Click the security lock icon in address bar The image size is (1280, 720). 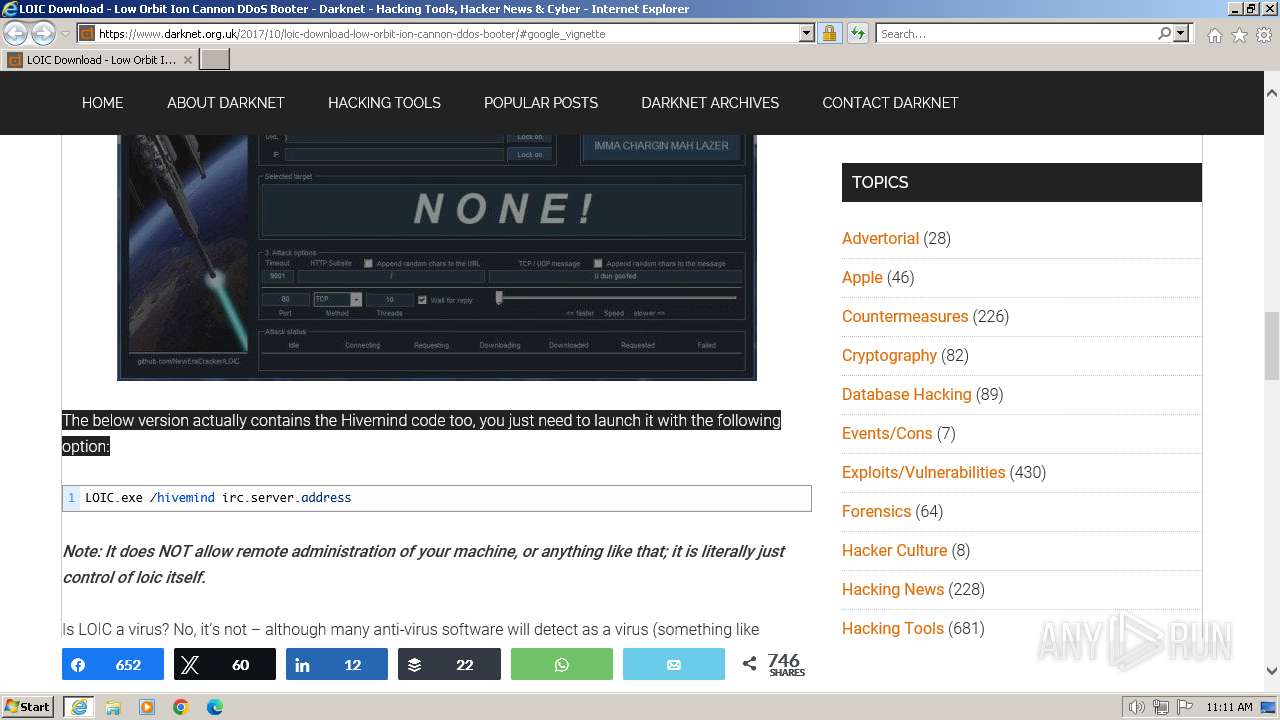click(x=829, y=33)
